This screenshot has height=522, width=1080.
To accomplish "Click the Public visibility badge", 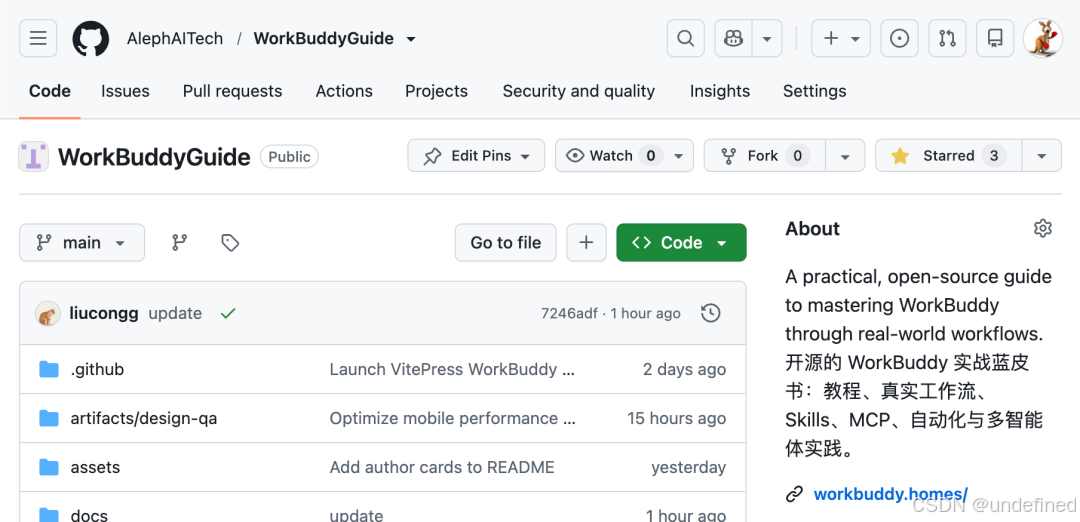I will point(289,156).
